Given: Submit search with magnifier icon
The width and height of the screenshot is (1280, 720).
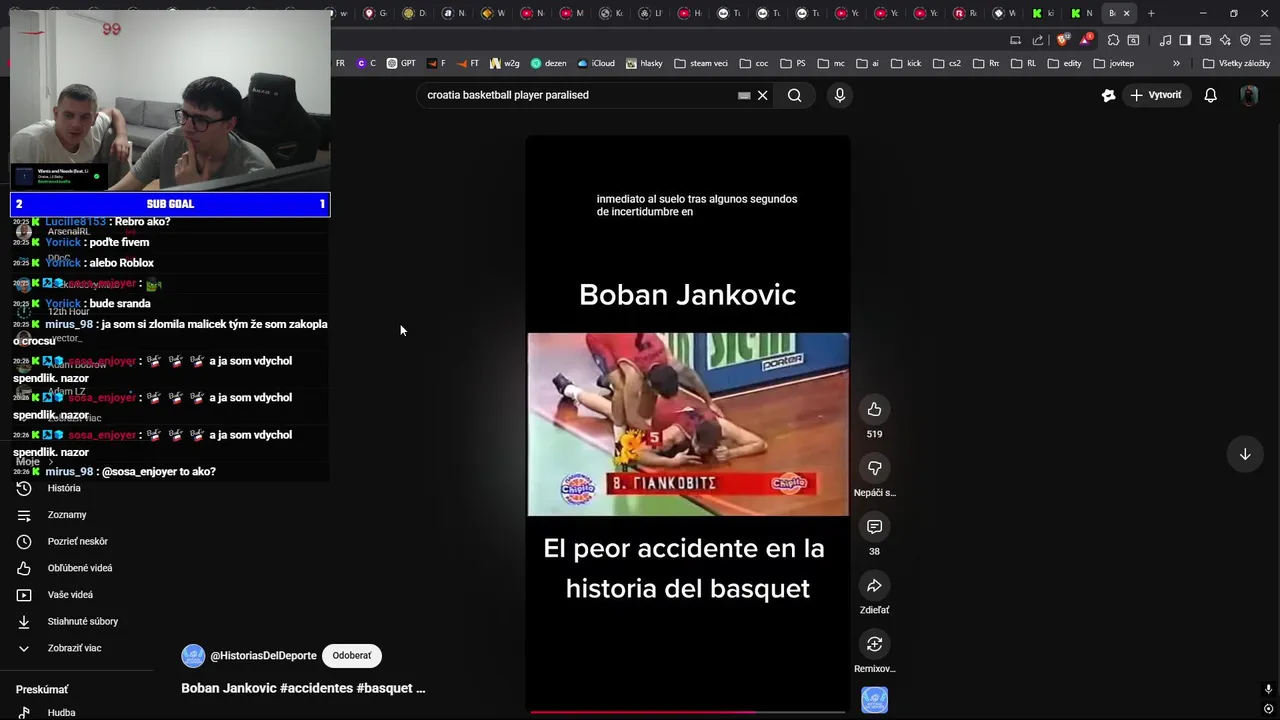Looking at the screenshot, I should pos(794,95).
